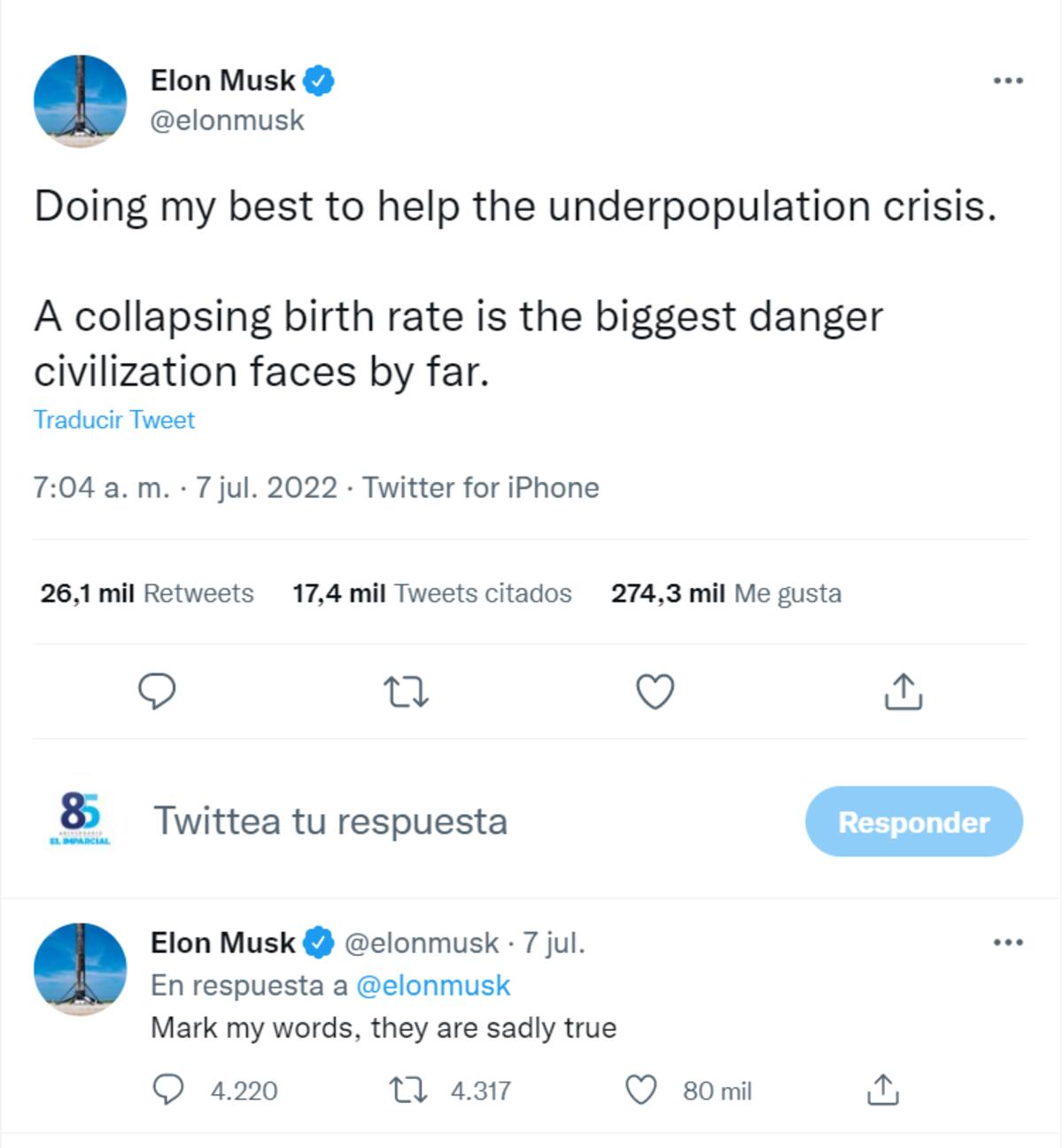Share the main tweet via share icon
Image resolution: width=1063 pixels, height=1148 pixels.
click(x=904, y=691)
